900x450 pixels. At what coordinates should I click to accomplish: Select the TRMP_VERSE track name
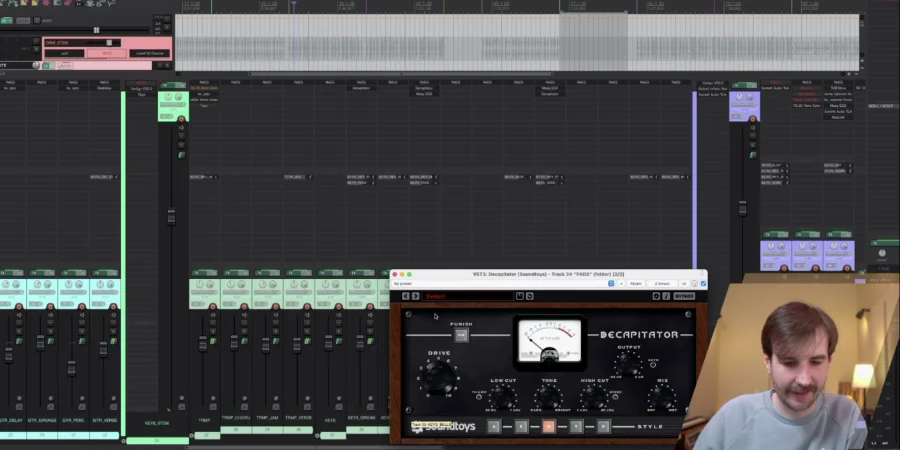coord(298,418)
